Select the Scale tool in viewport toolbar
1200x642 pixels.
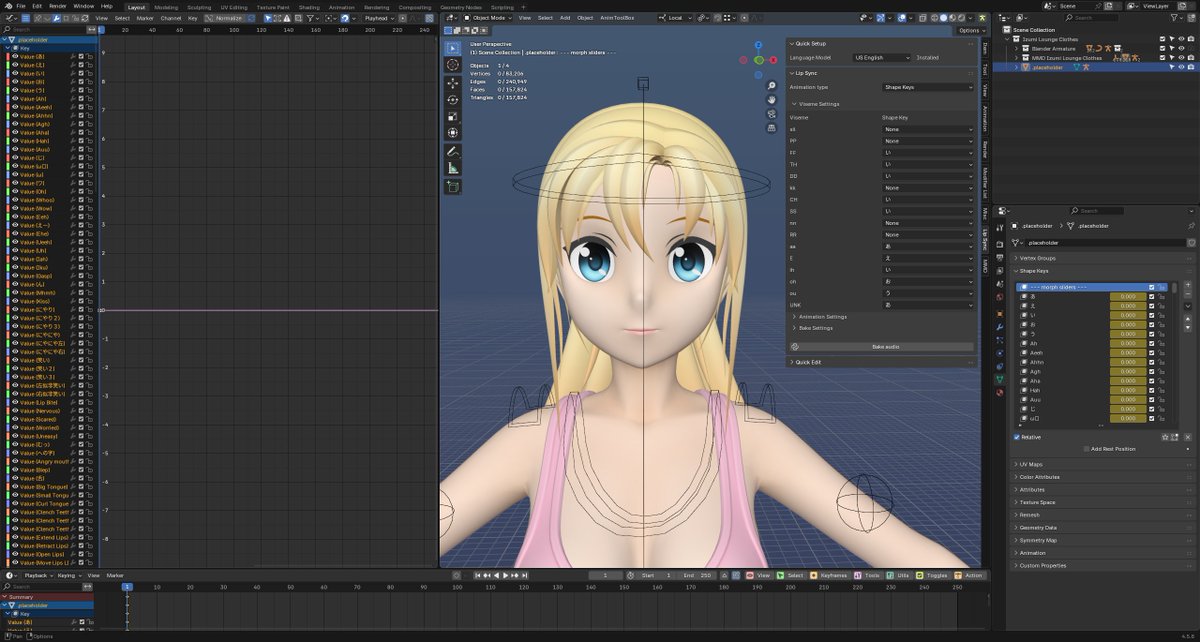coord(452,116)
